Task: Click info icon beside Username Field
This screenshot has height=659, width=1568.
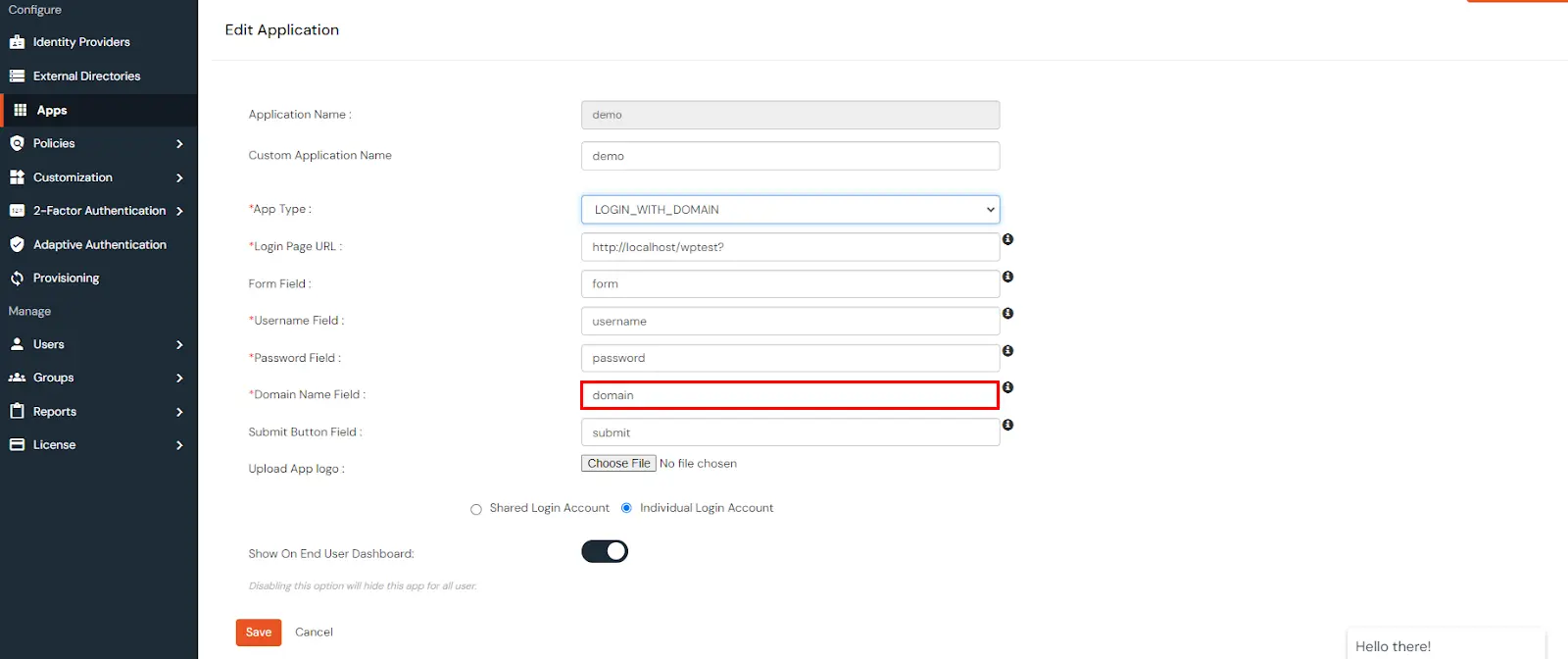Action: (1007, 314)
